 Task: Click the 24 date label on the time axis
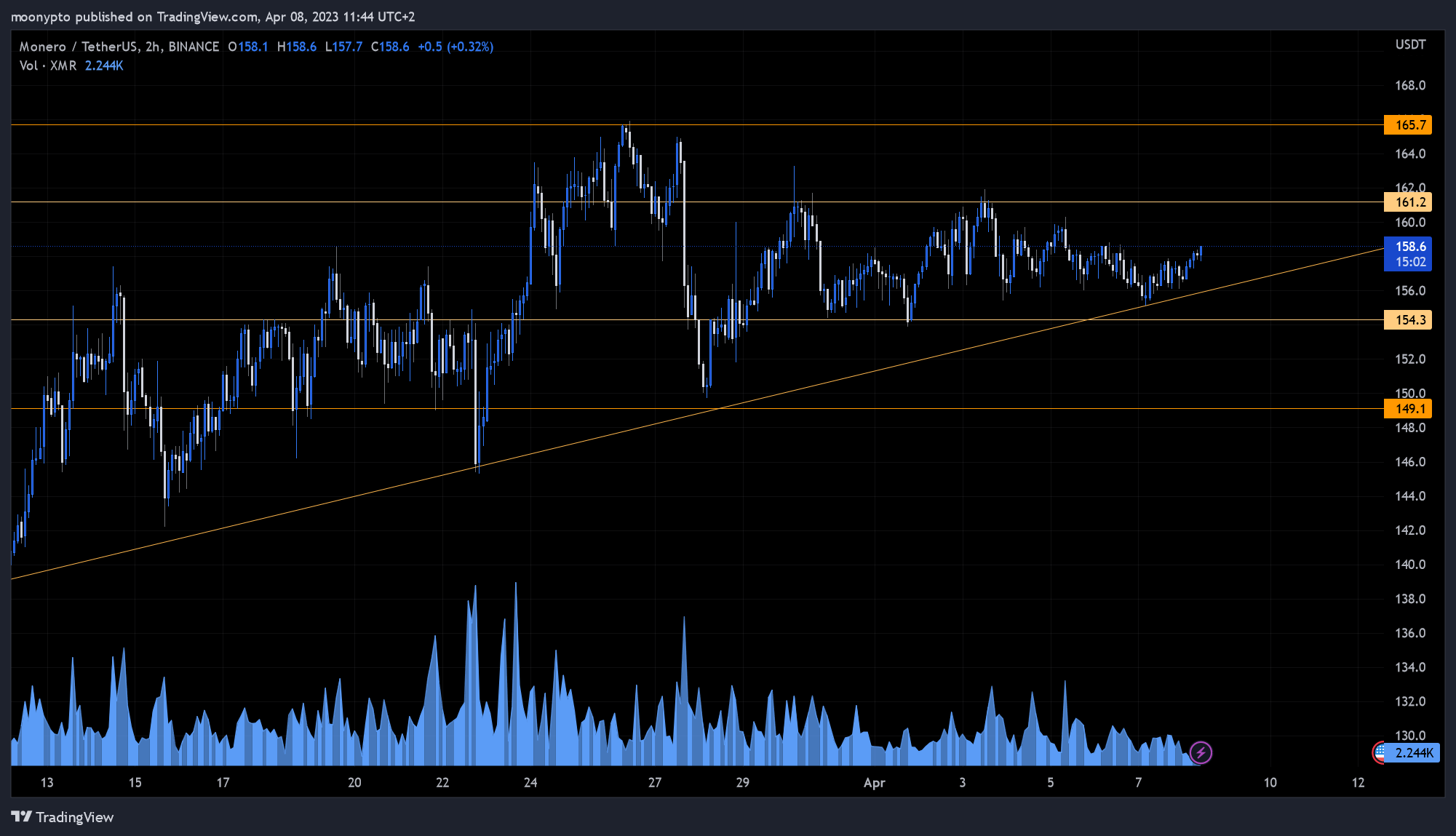click(530, 783)
